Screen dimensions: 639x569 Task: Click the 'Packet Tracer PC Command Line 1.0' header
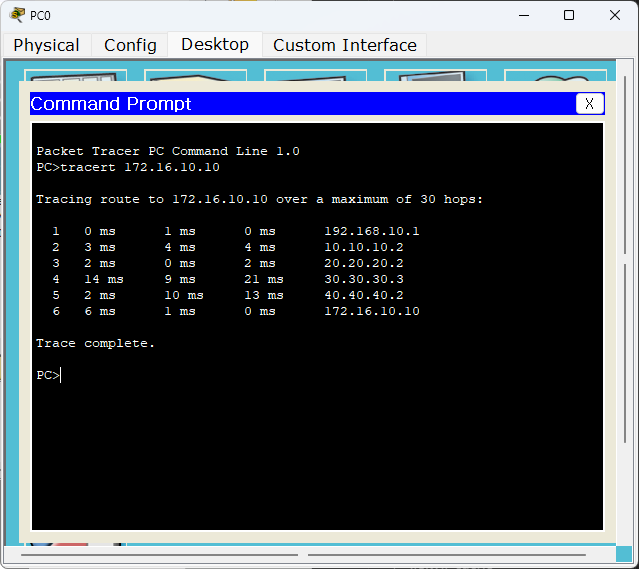(x=168, y=151)
